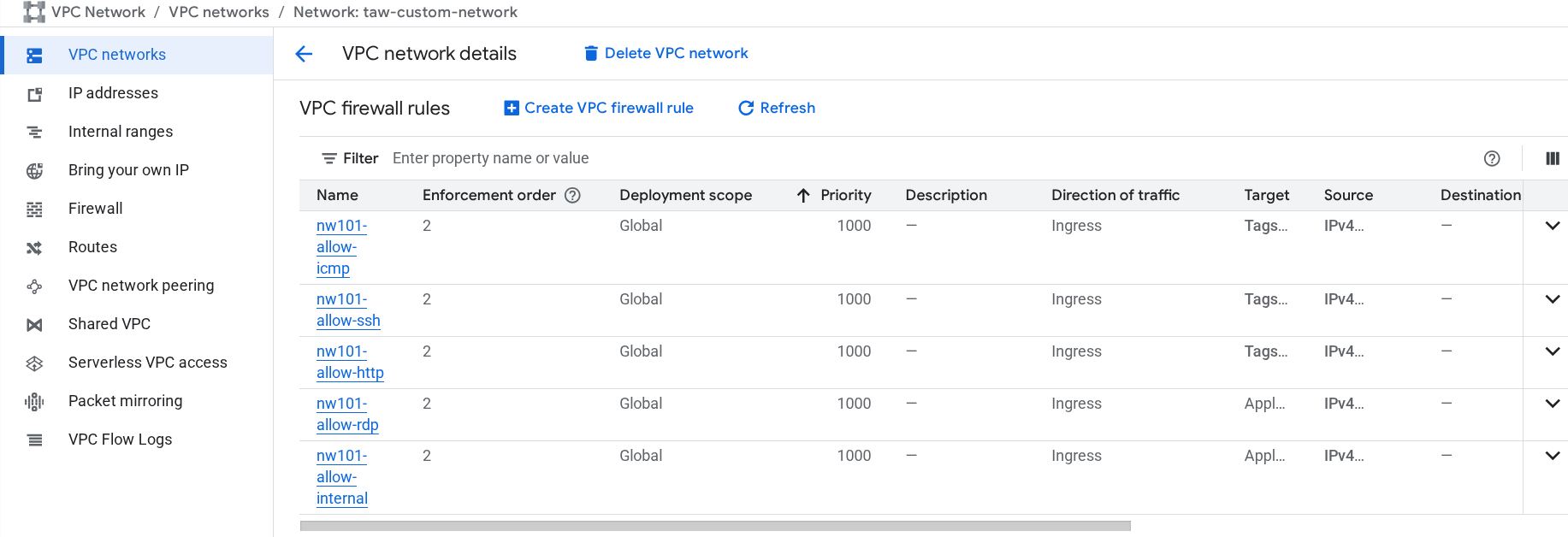Click Appl... target in nw101-allow-rdp row
The height and width of the screenshot is (537, 1568).
click(1264, 404)
